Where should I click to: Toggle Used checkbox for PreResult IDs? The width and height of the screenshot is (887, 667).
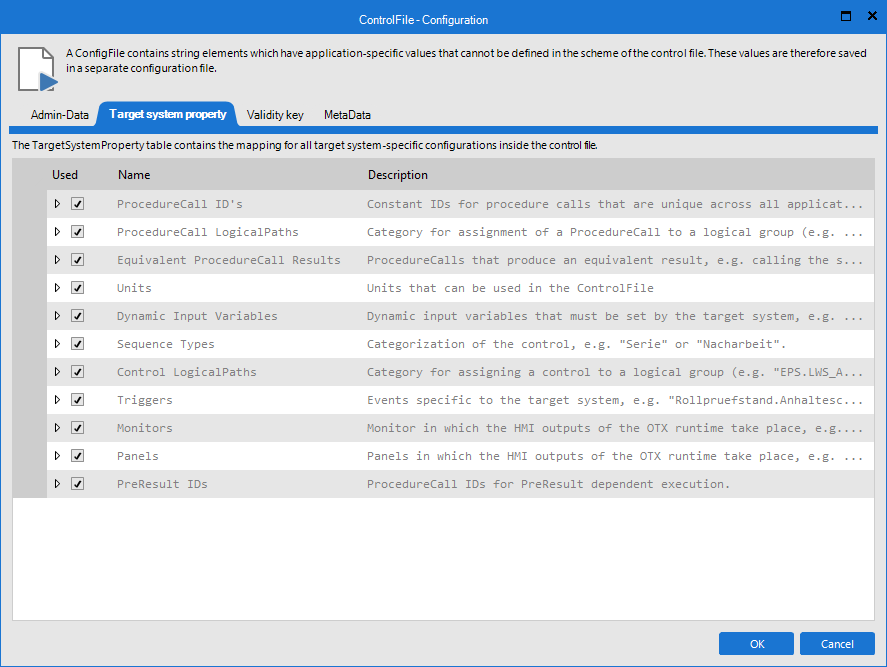click(x=77, y=484)
